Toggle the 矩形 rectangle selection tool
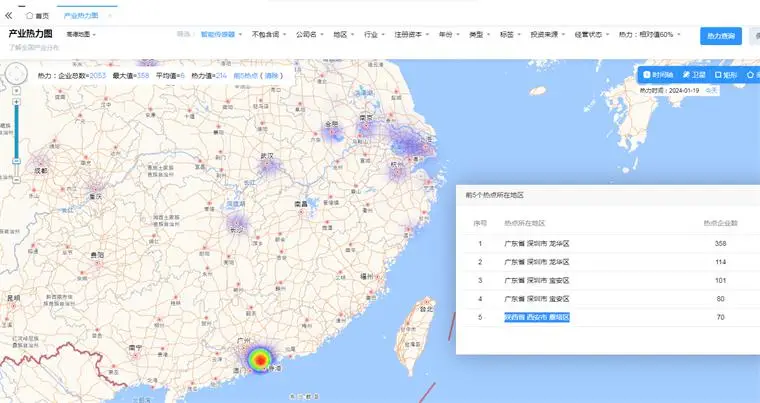 click(727, 75)
